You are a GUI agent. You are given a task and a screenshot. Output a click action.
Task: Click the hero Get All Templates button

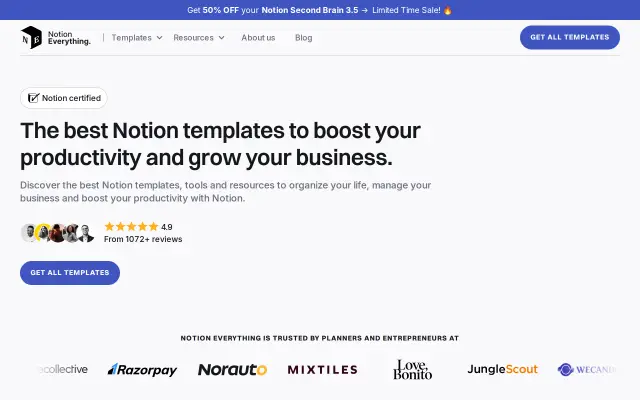tap(70, 273)
